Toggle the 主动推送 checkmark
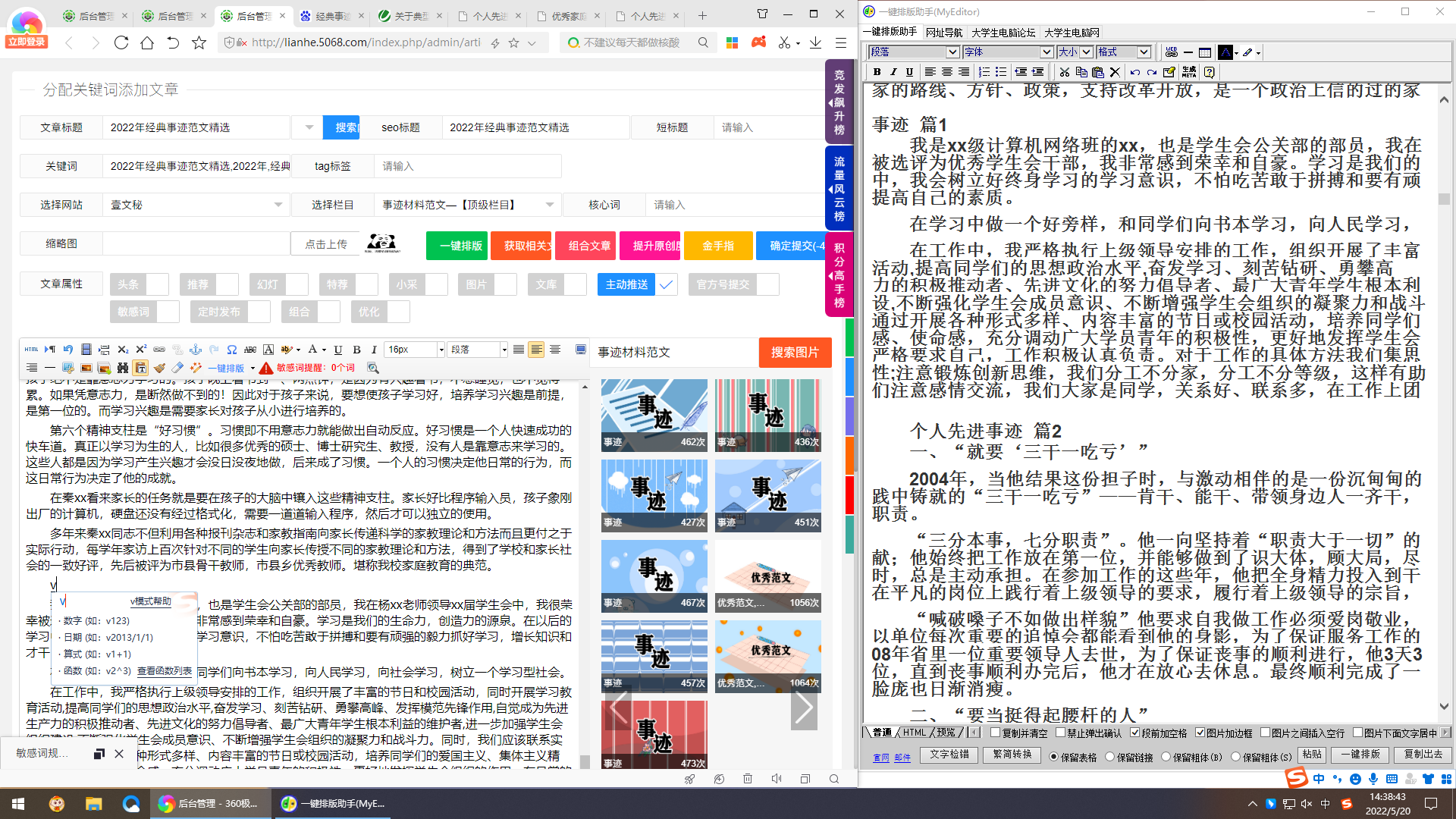 (x=666, y=284)
